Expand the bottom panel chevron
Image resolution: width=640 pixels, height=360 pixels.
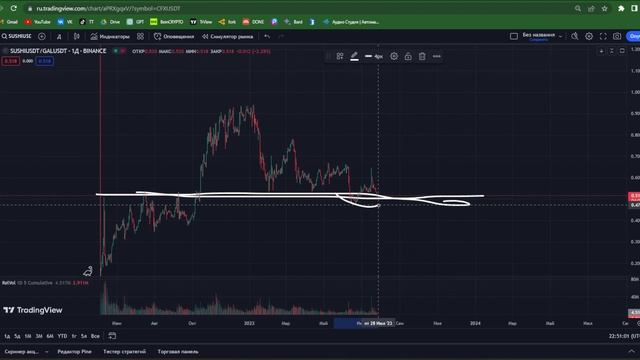tap(631, 351)
